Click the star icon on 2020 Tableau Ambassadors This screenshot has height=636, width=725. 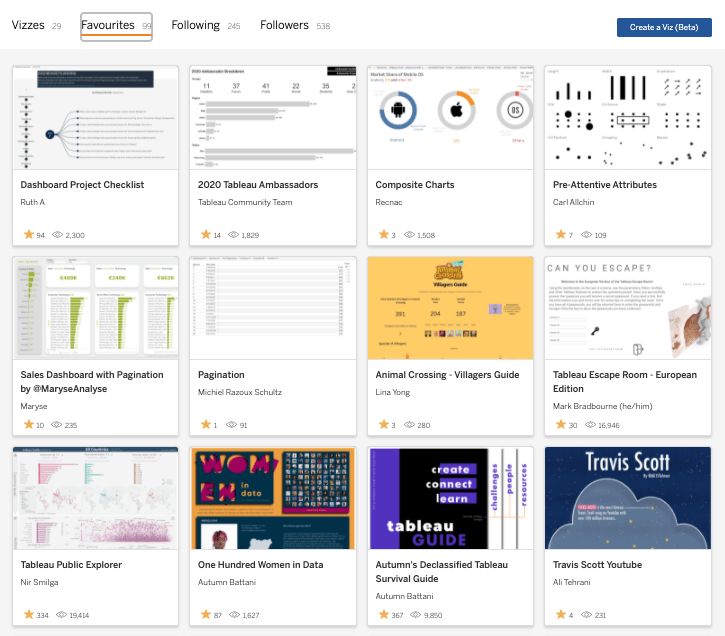coord(206,235)
